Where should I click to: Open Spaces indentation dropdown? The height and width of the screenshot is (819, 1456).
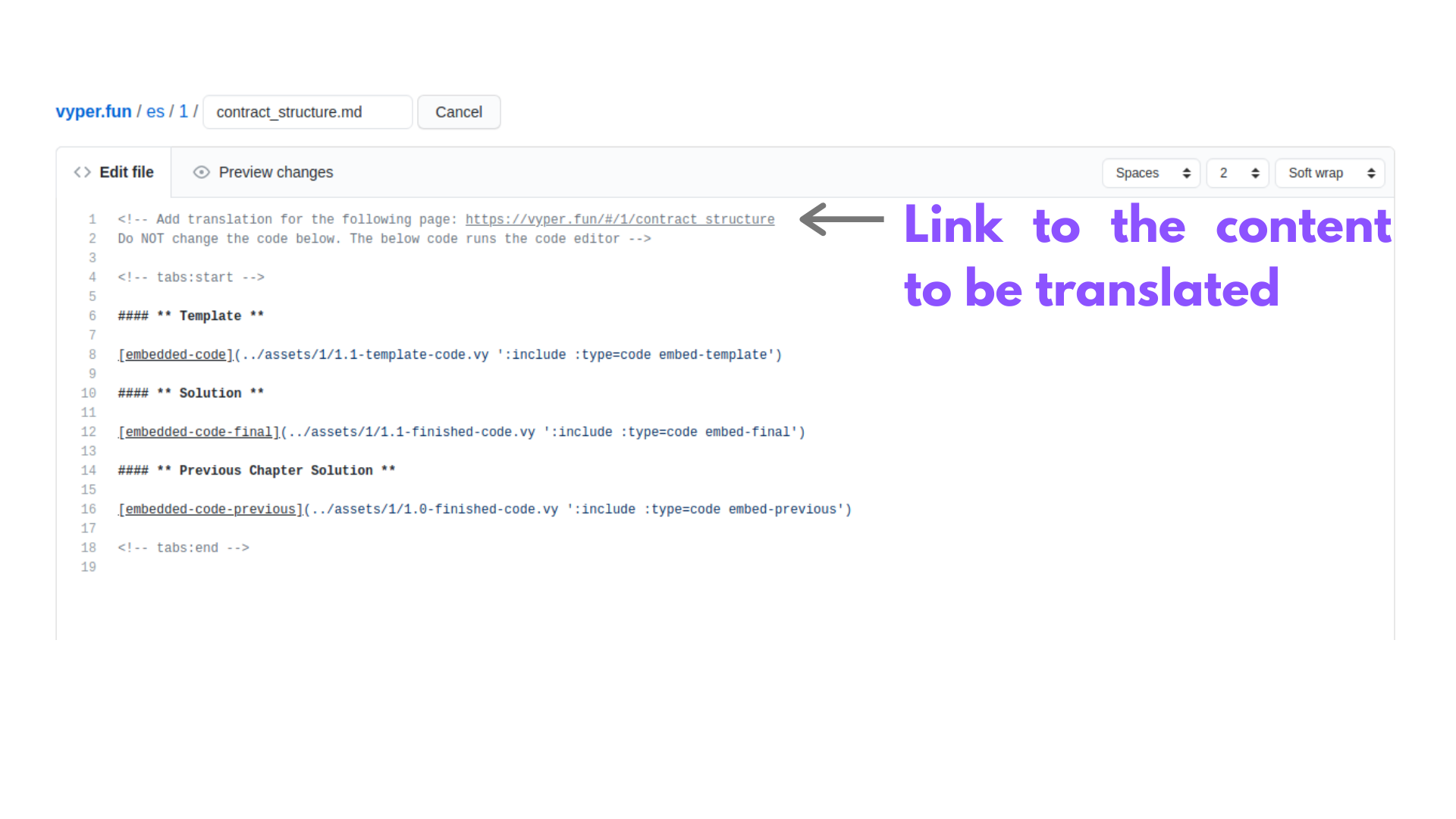coord(1150,172)
